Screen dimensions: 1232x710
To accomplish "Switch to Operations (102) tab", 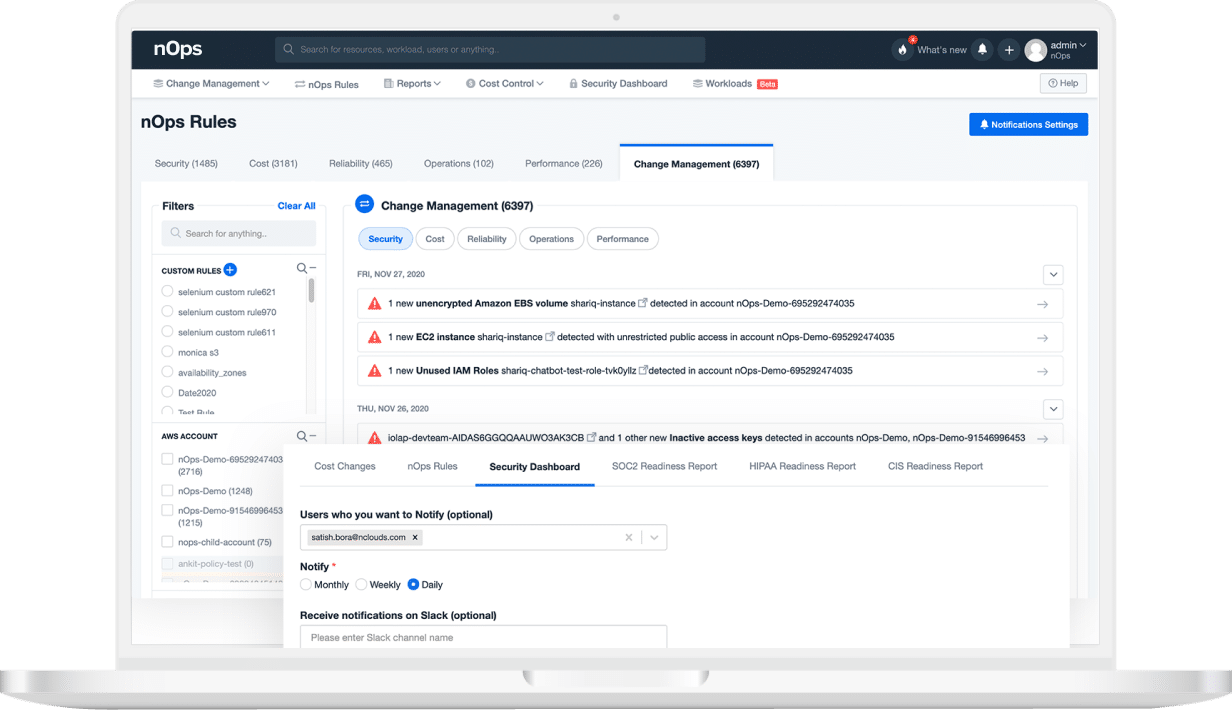I will tap(459, 163).
